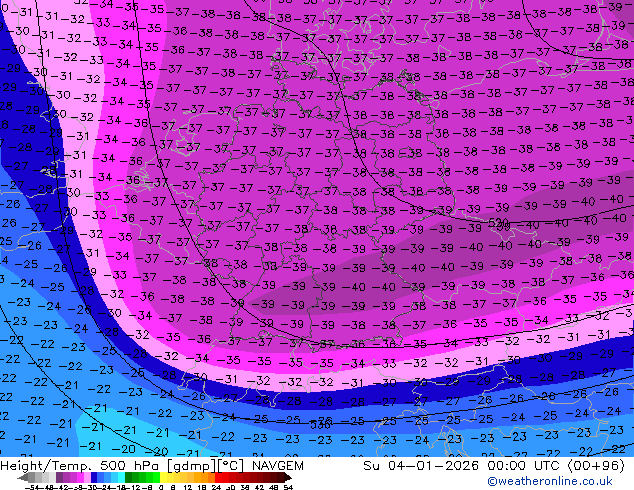This screenshot has height=490, width=634.
Task: Click the '54' legend scale value at far right
Action: coord(288,488)
